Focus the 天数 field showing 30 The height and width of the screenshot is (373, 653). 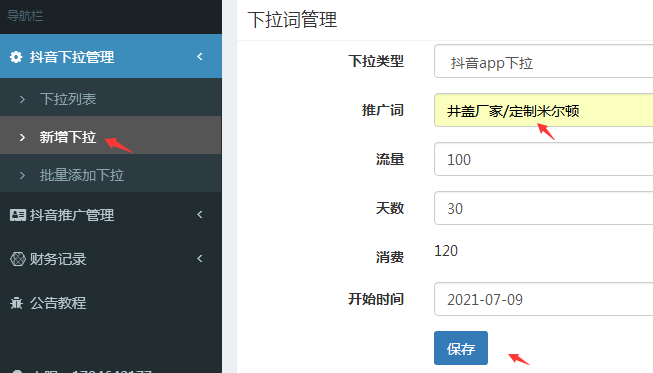point(543,208)
